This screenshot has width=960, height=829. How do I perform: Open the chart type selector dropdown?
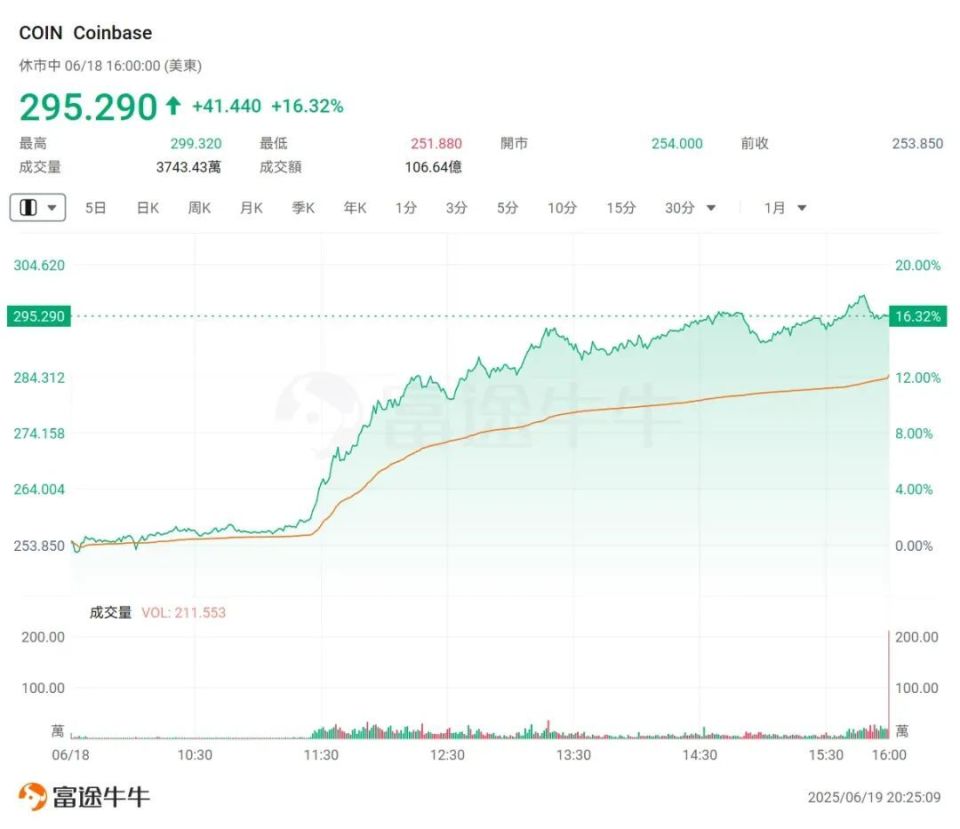38,207
